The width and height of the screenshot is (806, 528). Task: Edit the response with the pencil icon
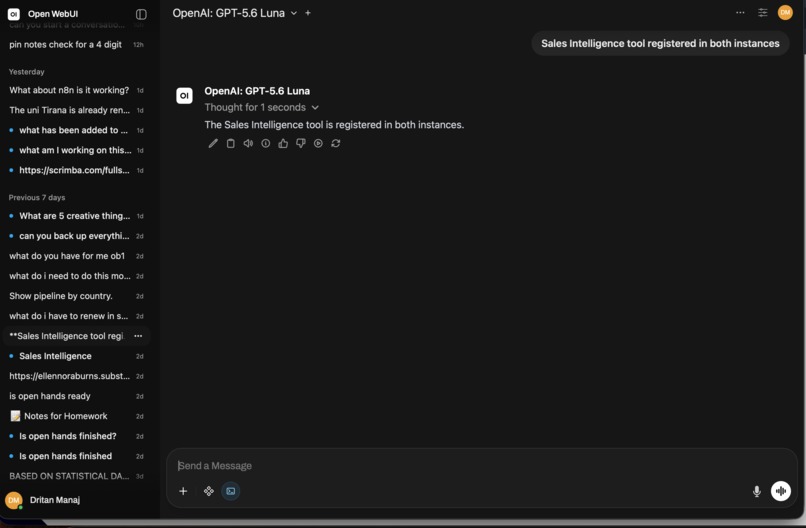click(x=213, y=143)
